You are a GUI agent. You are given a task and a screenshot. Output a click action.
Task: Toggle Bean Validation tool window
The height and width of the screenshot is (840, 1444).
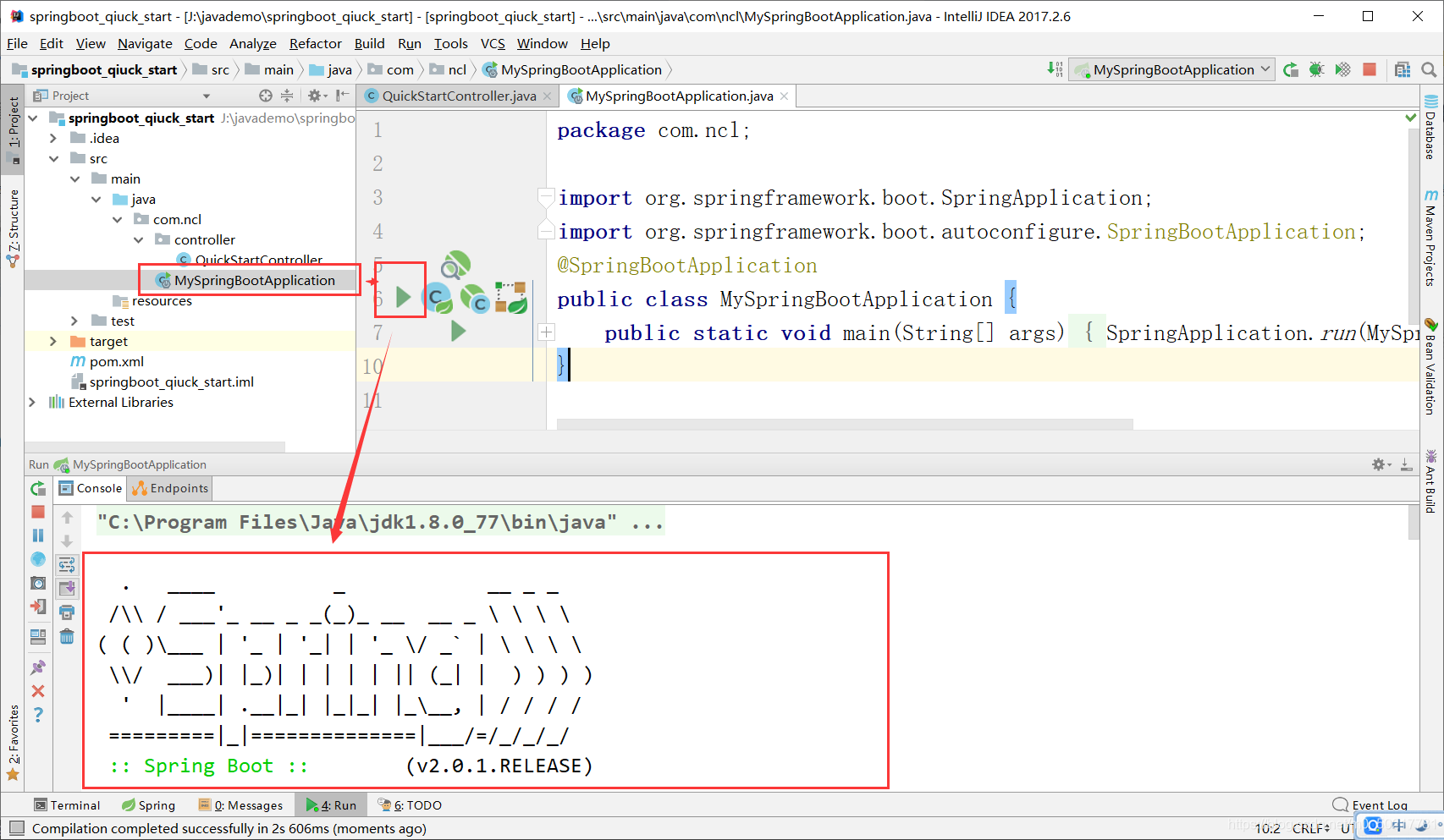pyautogui.click(x=1430, y=365)
